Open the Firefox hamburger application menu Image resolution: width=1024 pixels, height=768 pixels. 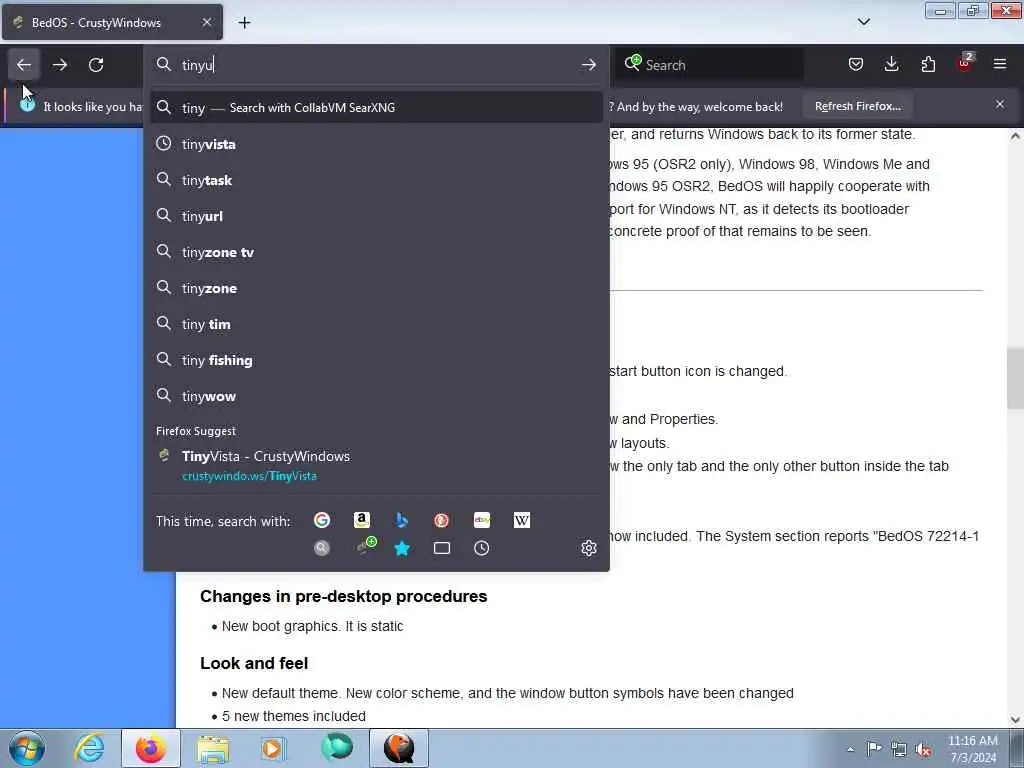(x=1000, y=64)
